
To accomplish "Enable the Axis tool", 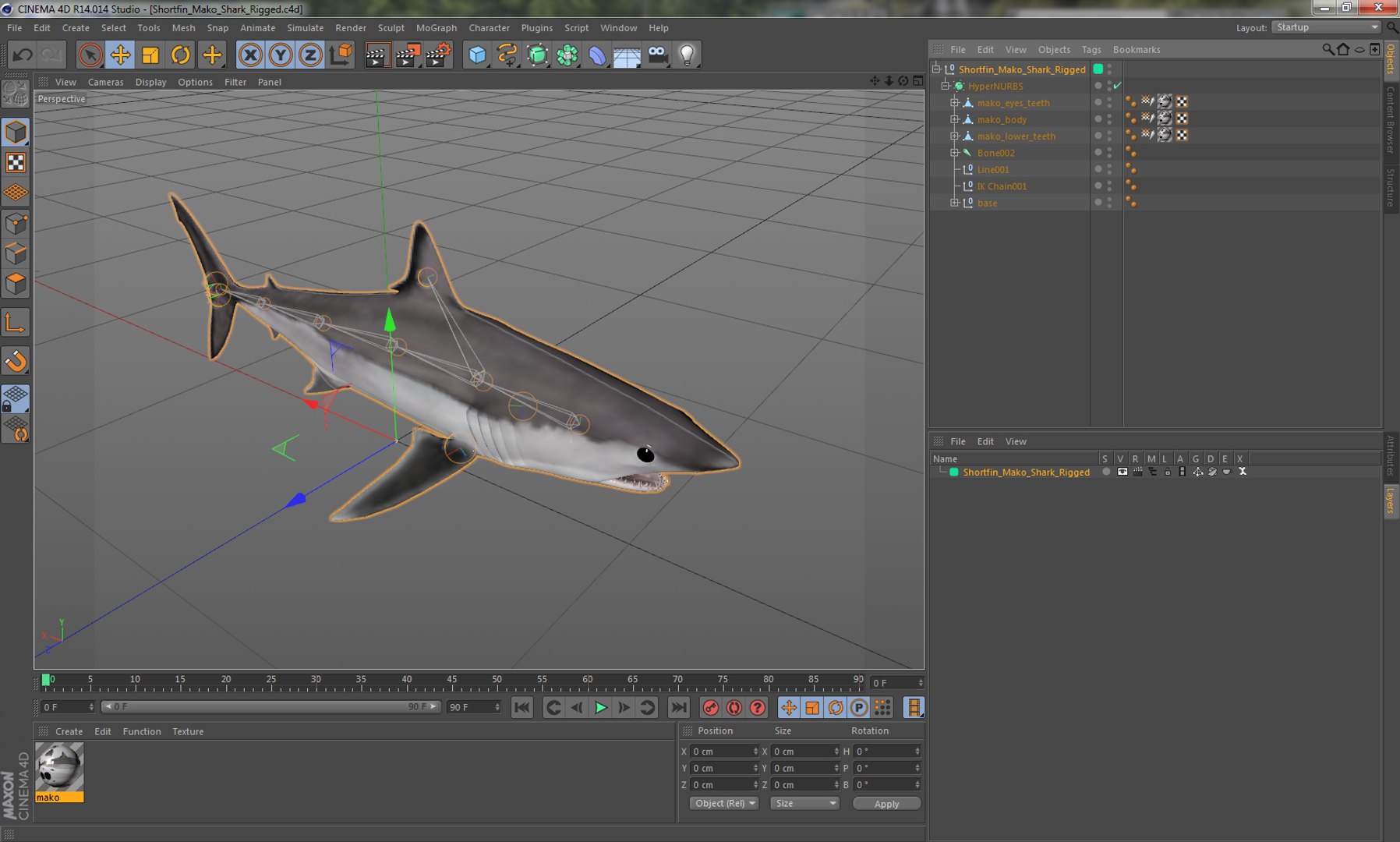I will point(16,323).
